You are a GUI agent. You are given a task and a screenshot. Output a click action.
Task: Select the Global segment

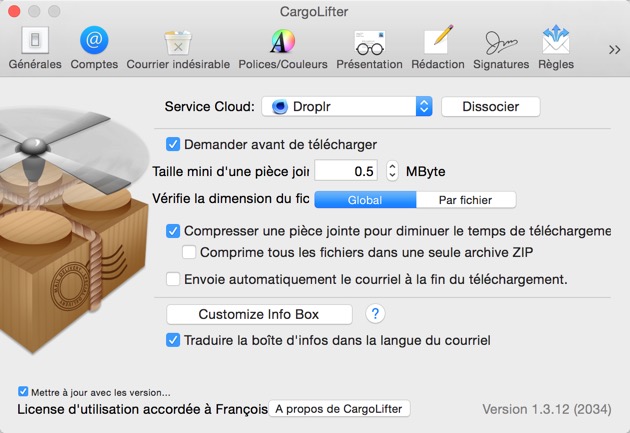(x=365, y=200)
